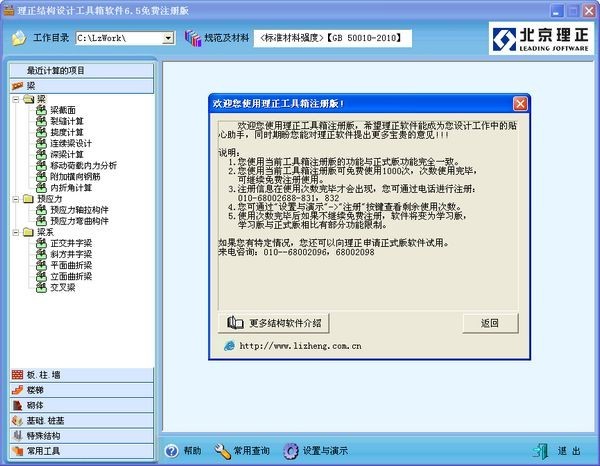Open the 砌体 category panel

[x=82, y=405]
